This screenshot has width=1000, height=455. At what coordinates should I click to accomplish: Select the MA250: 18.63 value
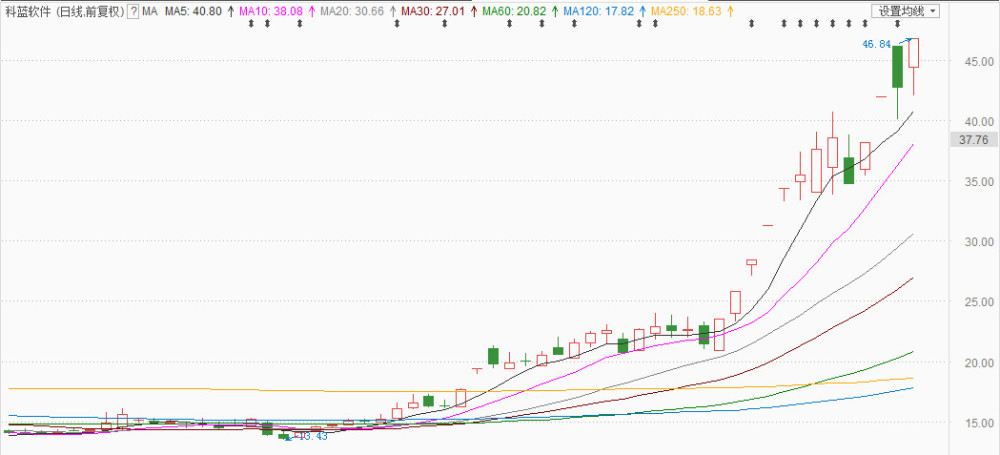click(685, 11)
